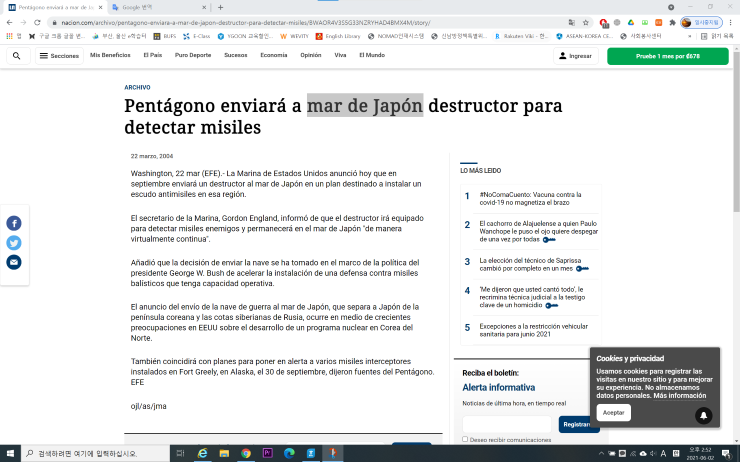This screenshot has width=740, height=462.
Task: Click the notification bell icon
Action: [x=704, y=415]
